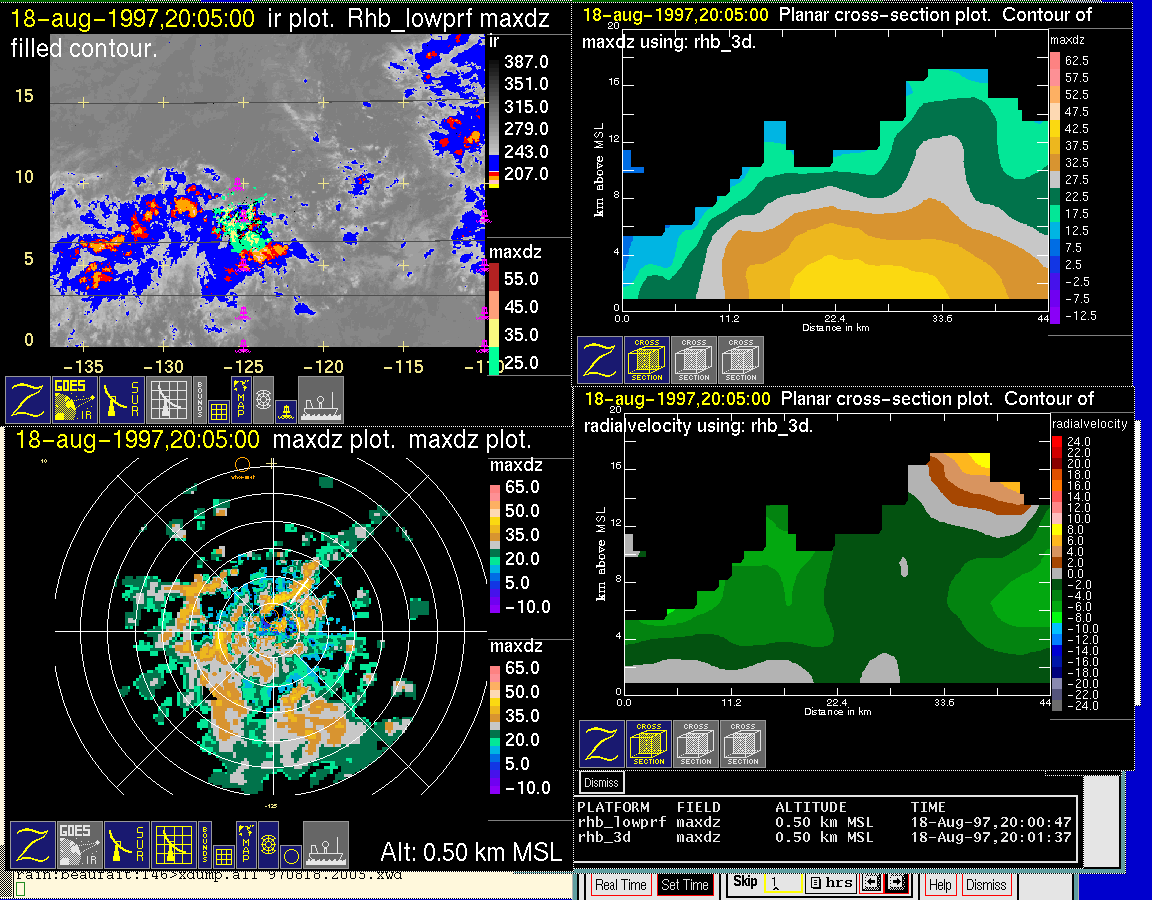Click the ship icon in the ir plot toolbar
This screenshot has width=1152, height=900.
pos(321,399)
